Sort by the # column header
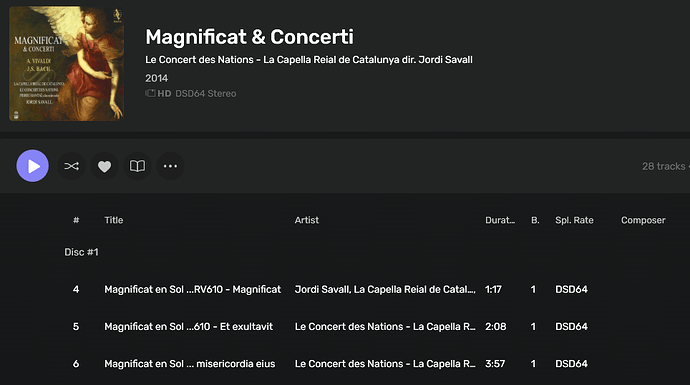 [76, 220]
